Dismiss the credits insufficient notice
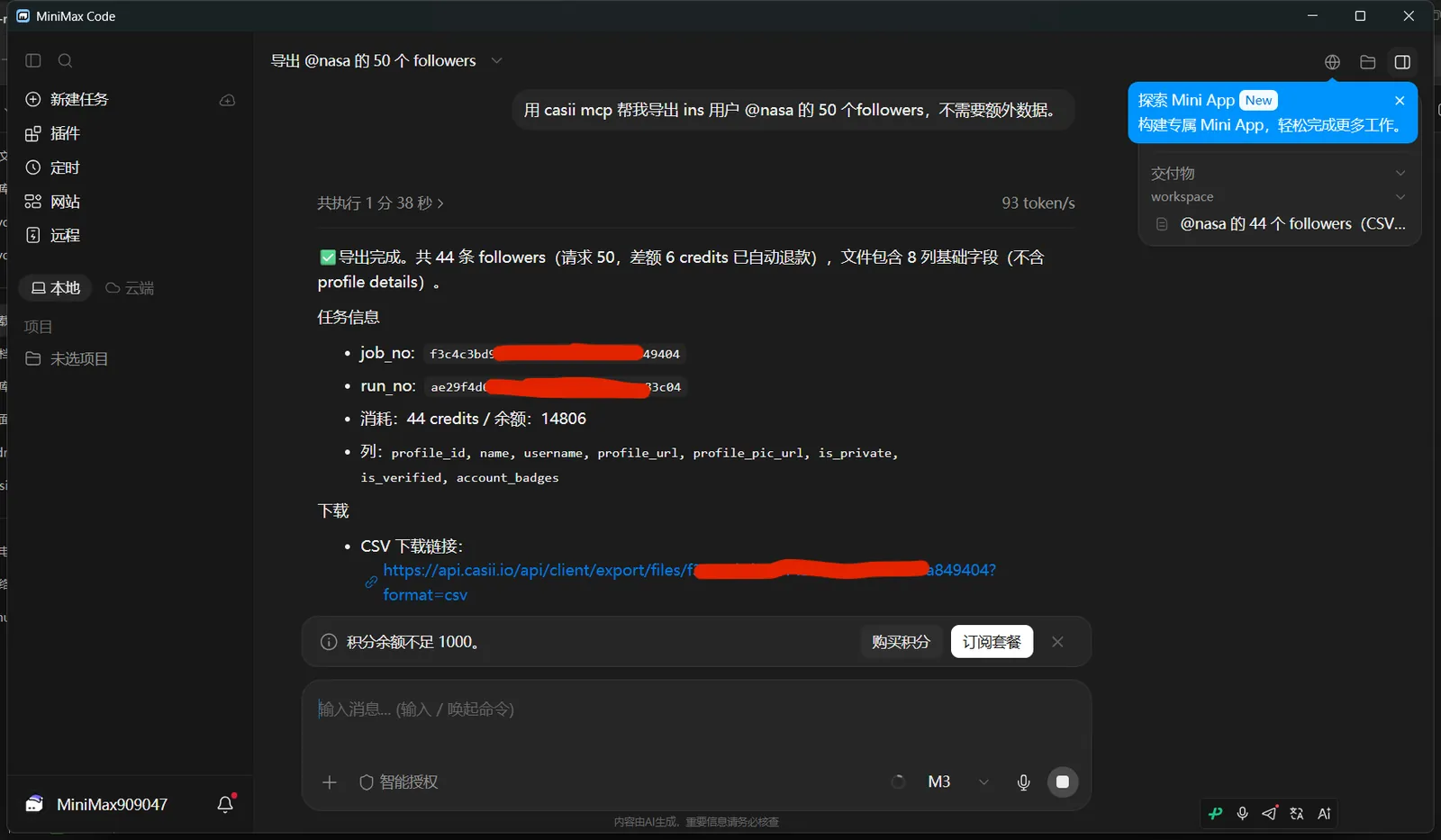Viewport: 1441px width, 840px height. point(1057,642)
